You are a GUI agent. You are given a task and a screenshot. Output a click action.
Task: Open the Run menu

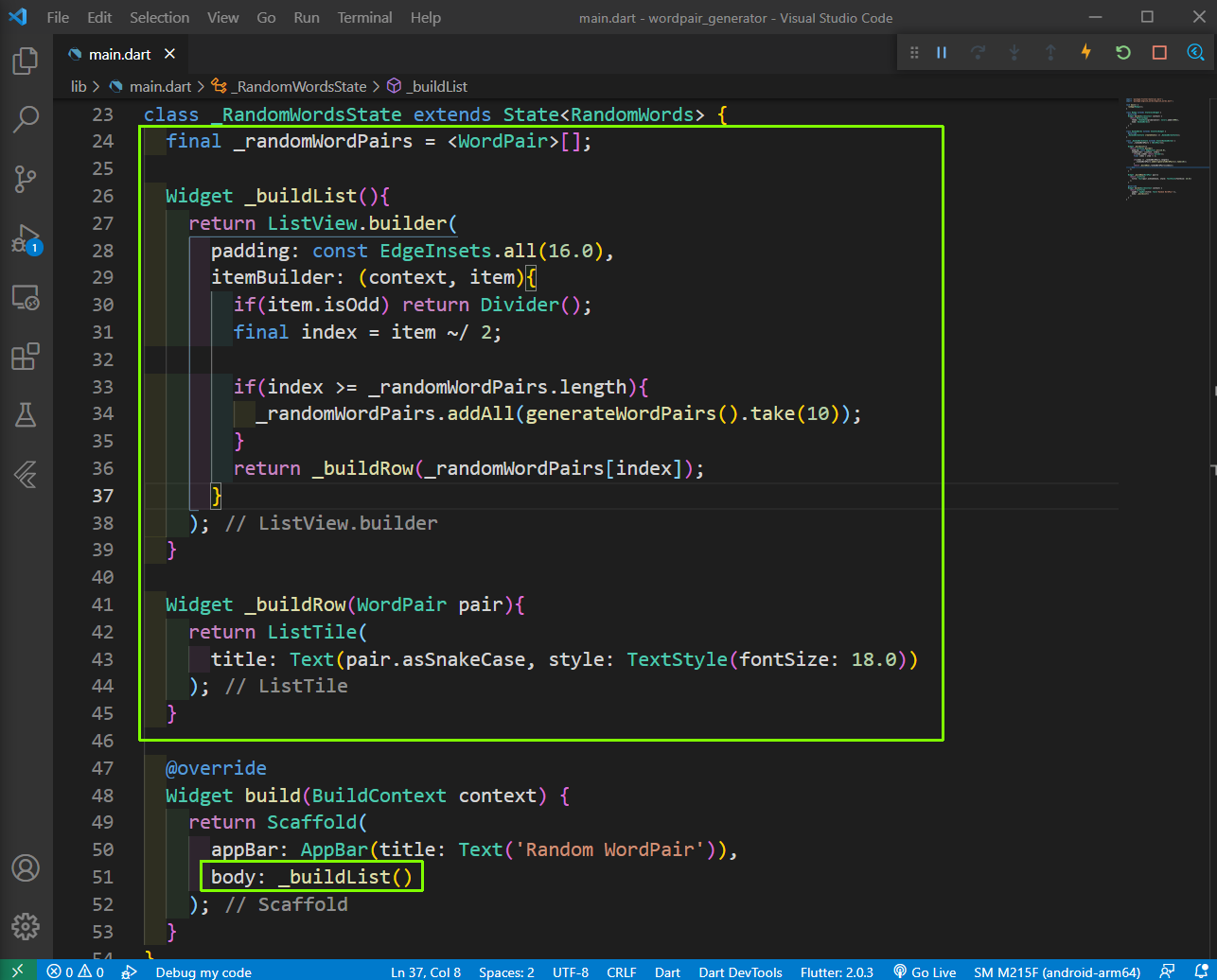click(x=307, y=17)
